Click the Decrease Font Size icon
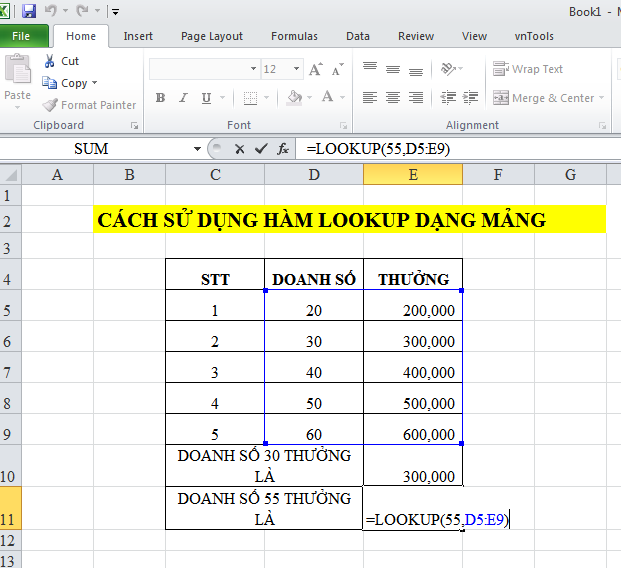 337,69
